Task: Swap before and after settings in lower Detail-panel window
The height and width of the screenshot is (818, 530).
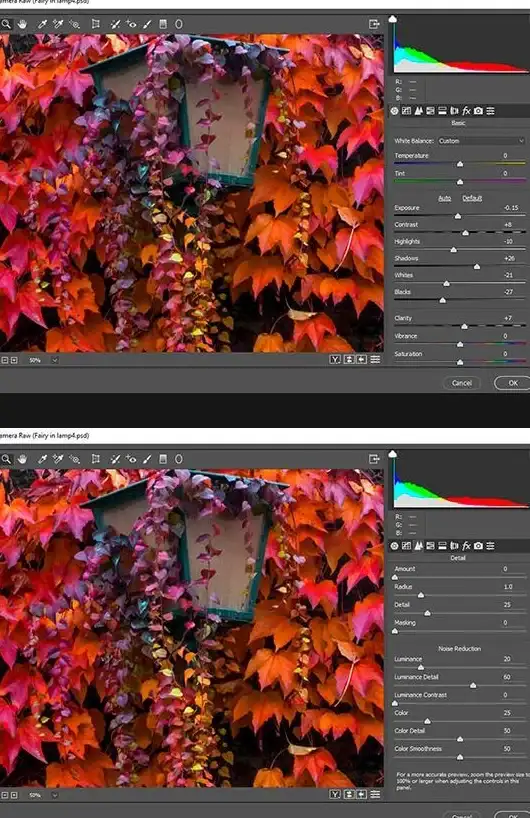Action: tap(348, 795)
